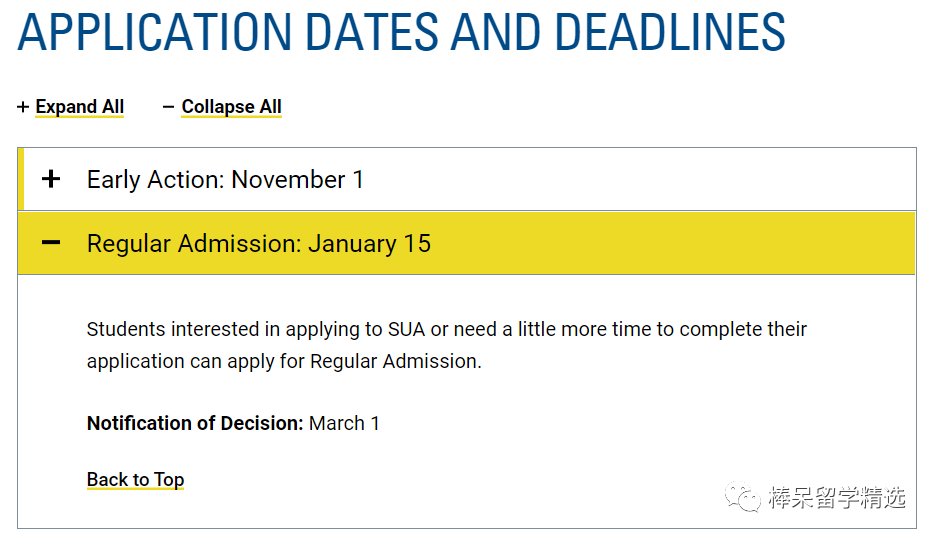Click the November 1 date in header
The height and width of the screenshot is (539, 936).
click(297, 180)
